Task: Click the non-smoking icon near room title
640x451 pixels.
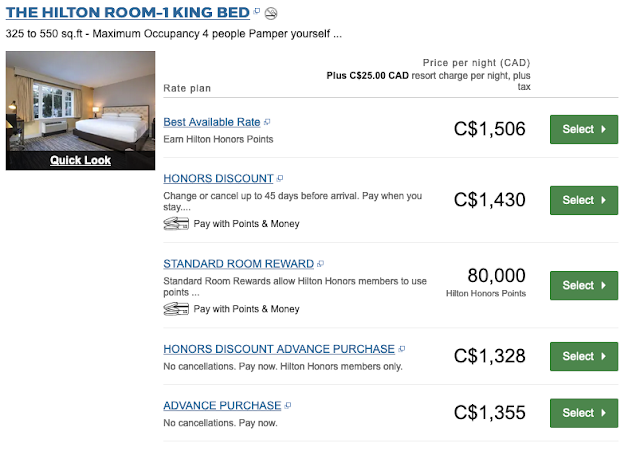Action: coord(270,13)
